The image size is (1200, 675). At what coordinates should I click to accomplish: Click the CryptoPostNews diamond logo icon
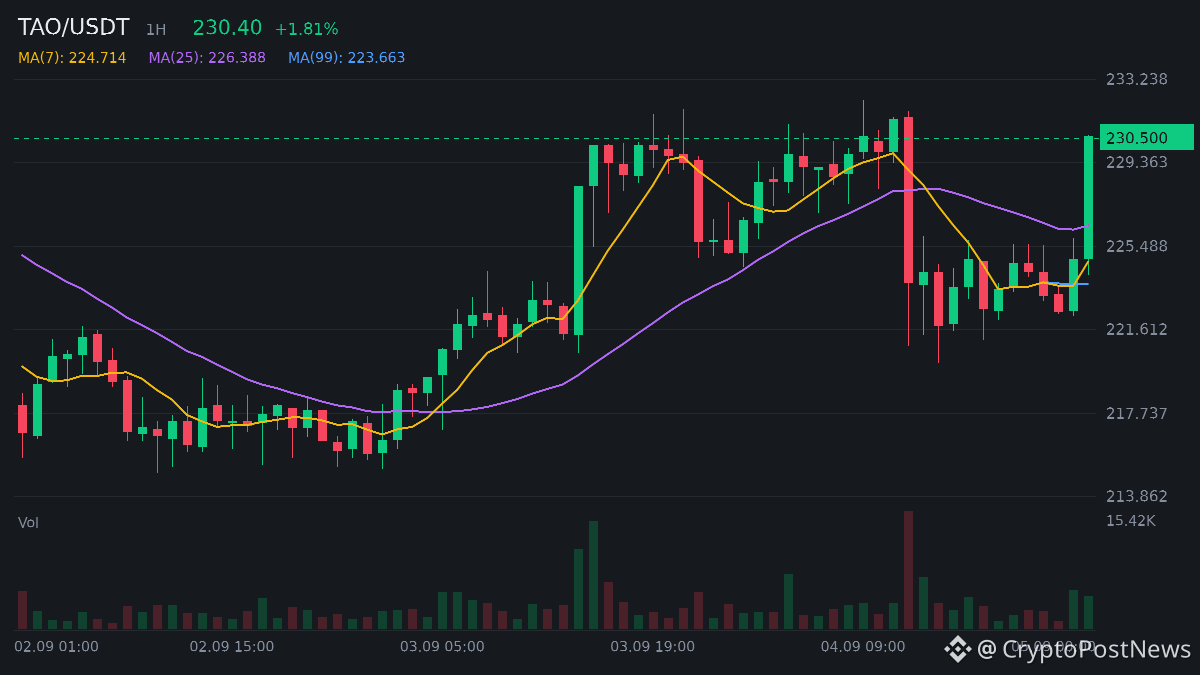click(x=958, y=649)
